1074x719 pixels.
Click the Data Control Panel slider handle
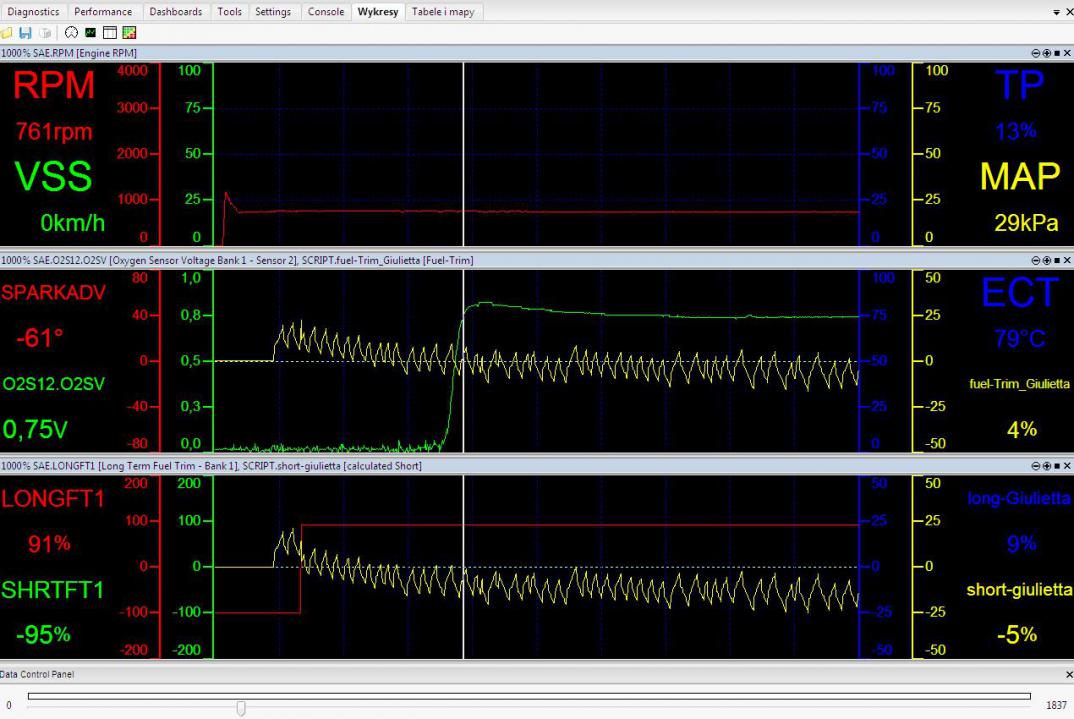[x=241, y=708]
